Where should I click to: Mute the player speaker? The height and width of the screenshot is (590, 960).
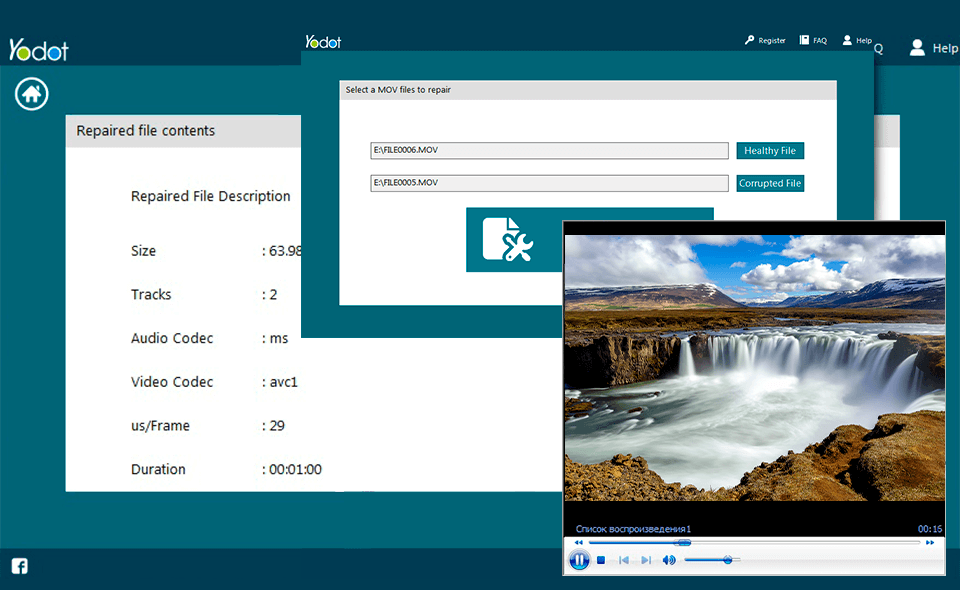pyautogui.click(x=668, y=560)
